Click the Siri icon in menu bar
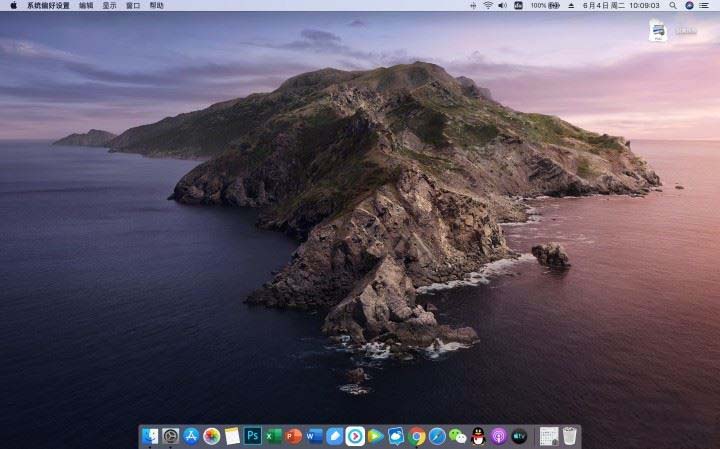The height and width of the screenshot is (449, 720). point(689,6)
